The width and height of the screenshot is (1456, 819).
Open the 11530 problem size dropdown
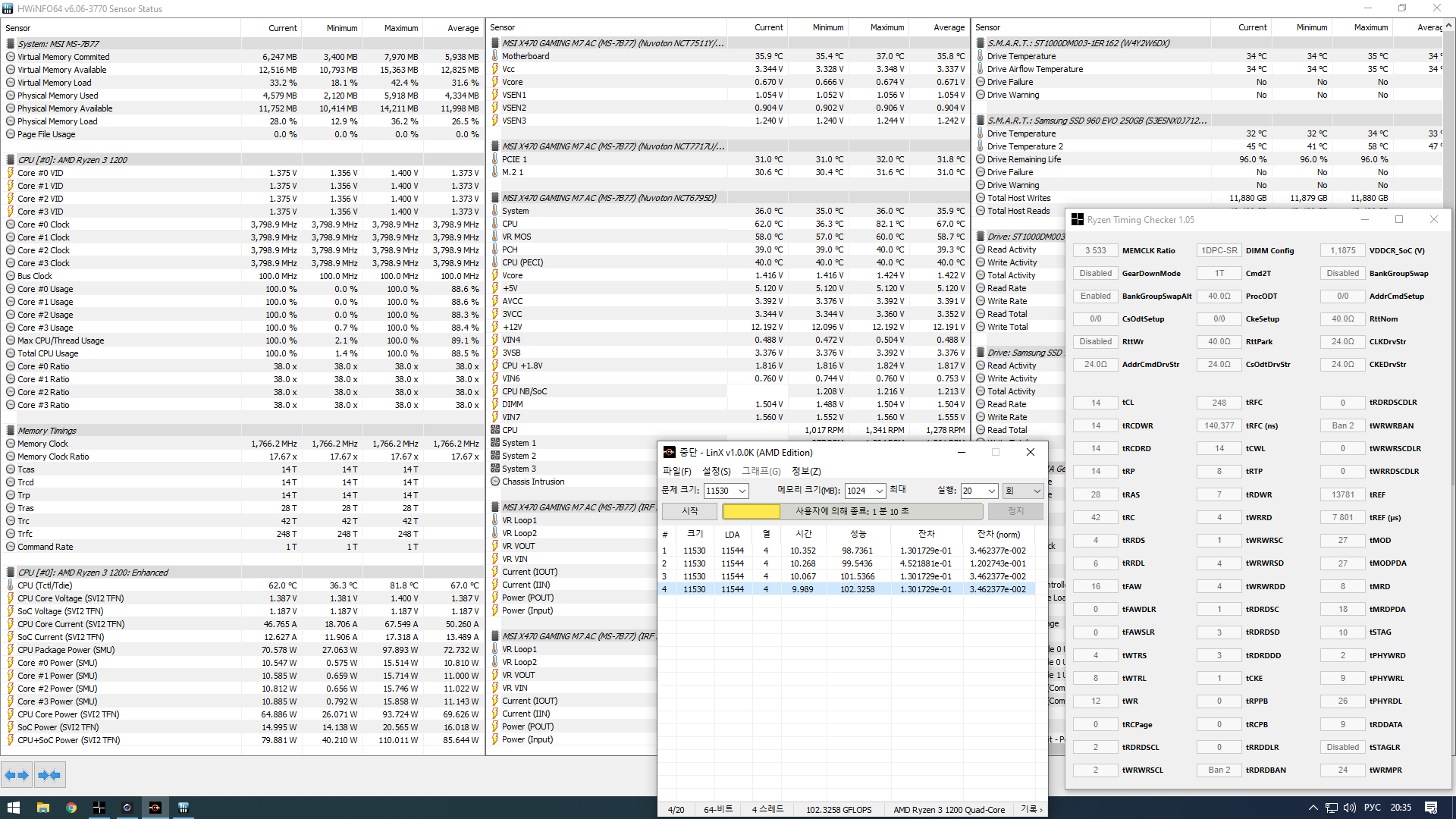click(742, 491)
